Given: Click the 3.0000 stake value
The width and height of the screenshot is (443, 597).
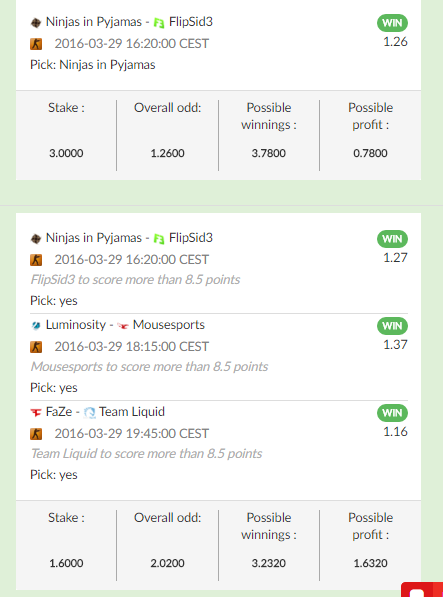Looking at the screenshot, I should point(66,153).
